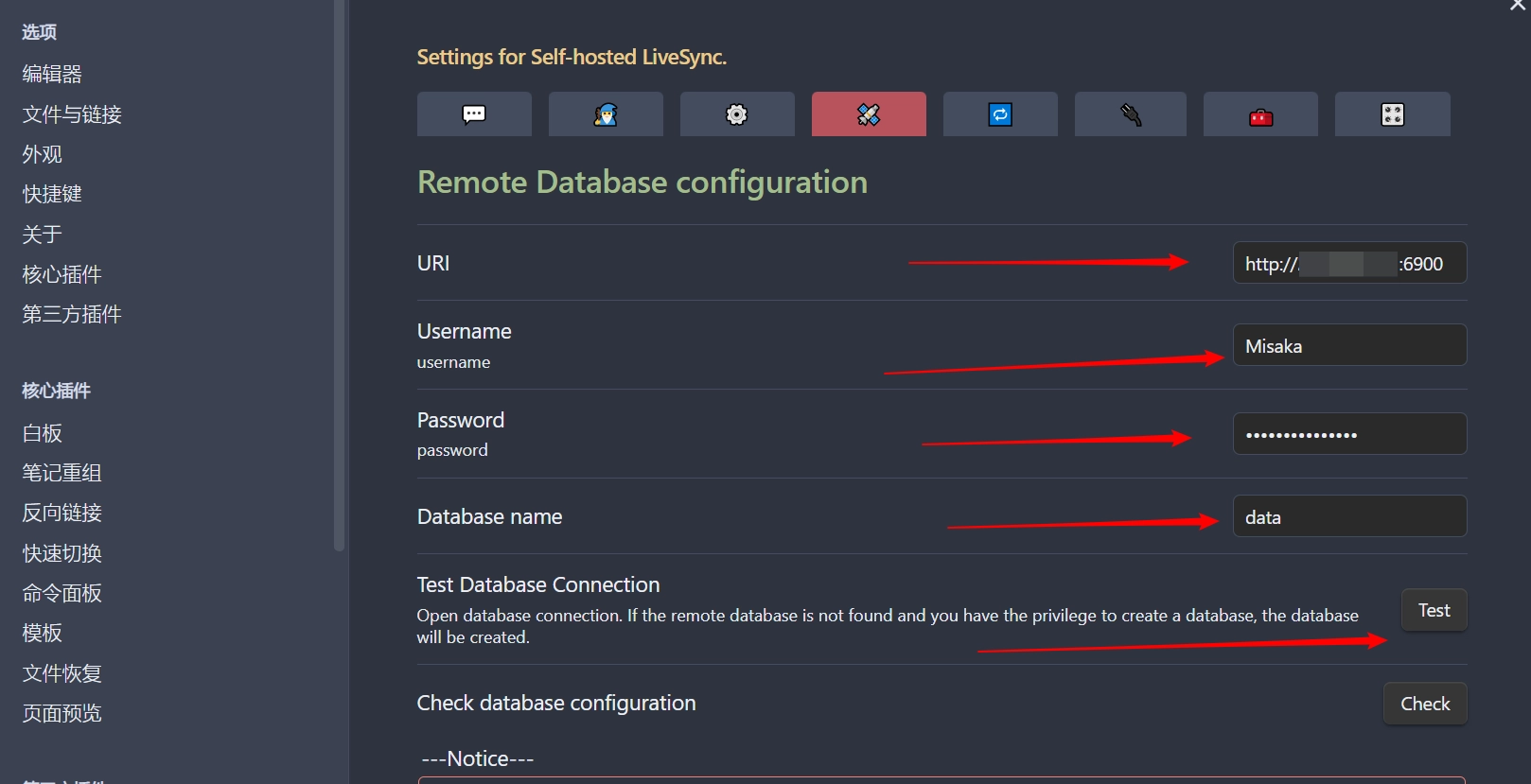
Task: Open 快捷键 hotkeys section
Action: pyautogui.click(x=52, y=194)
